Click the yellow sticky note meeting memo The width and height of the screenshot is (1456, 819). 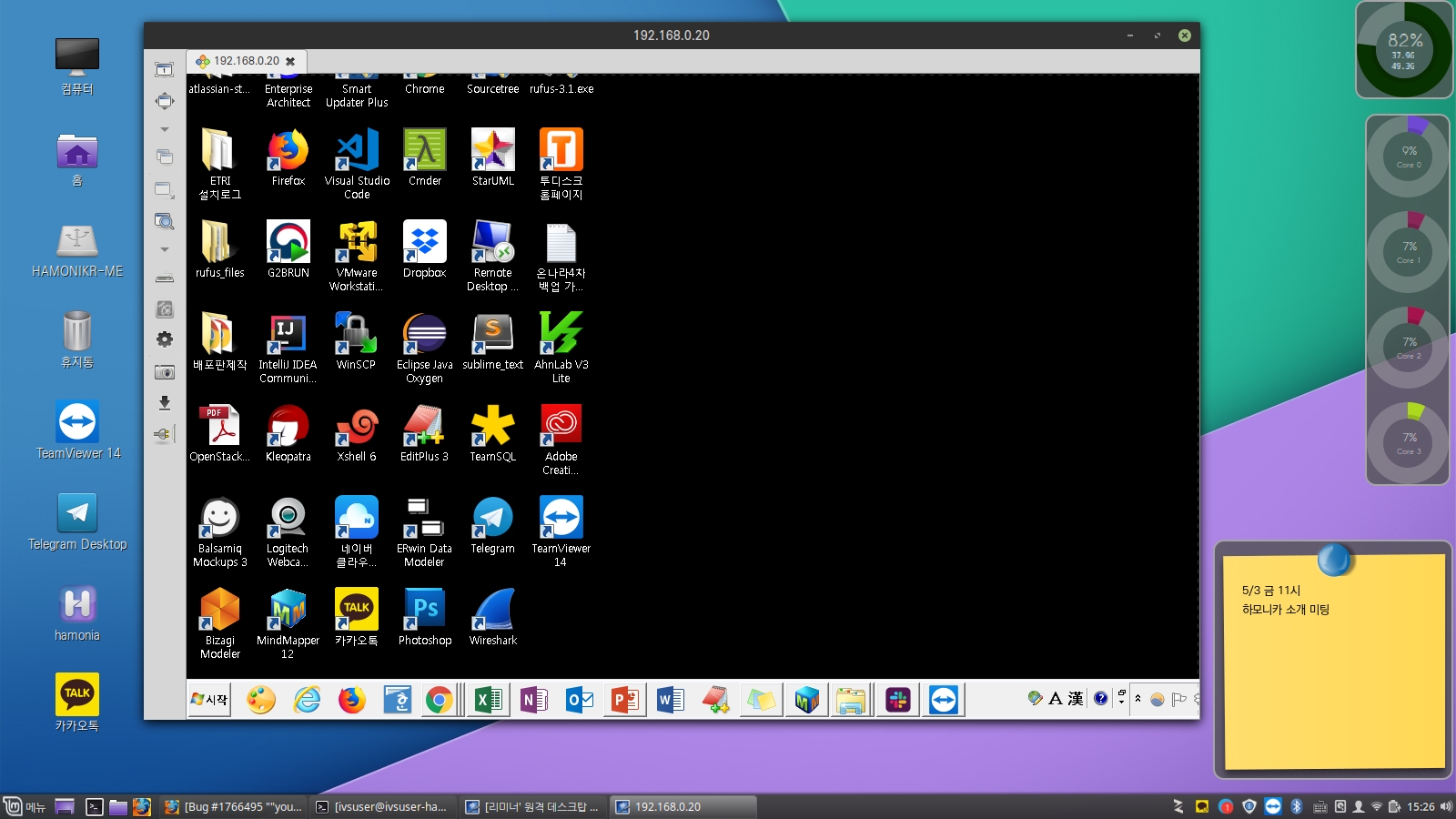click(1333, 662)
